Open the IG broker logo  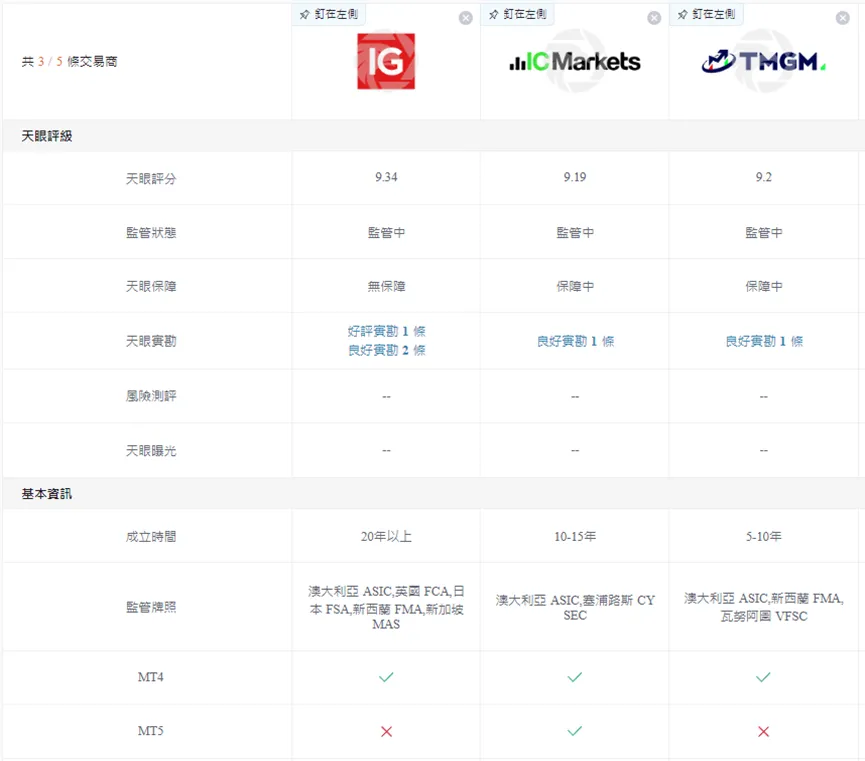click(x=386, y=61)
